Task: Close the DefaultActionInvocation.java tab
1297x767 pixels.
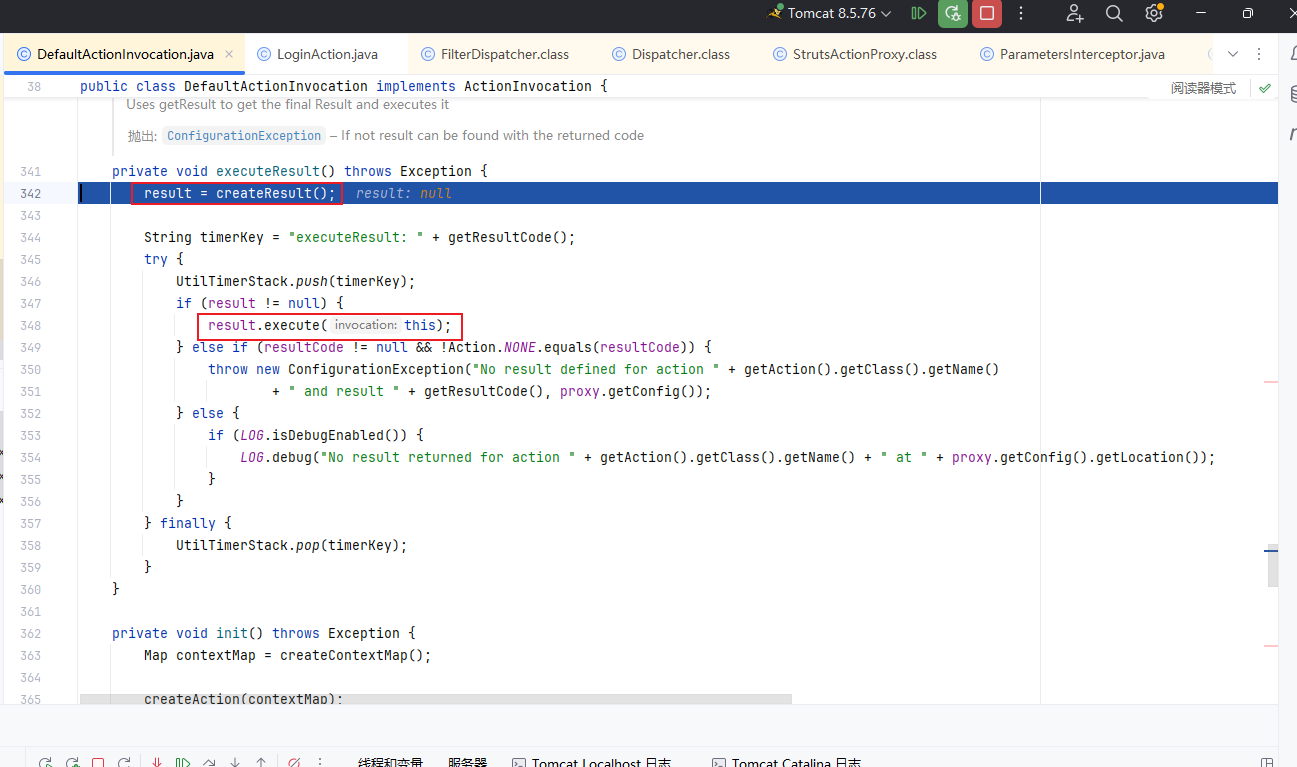Action: click(229, 54)
